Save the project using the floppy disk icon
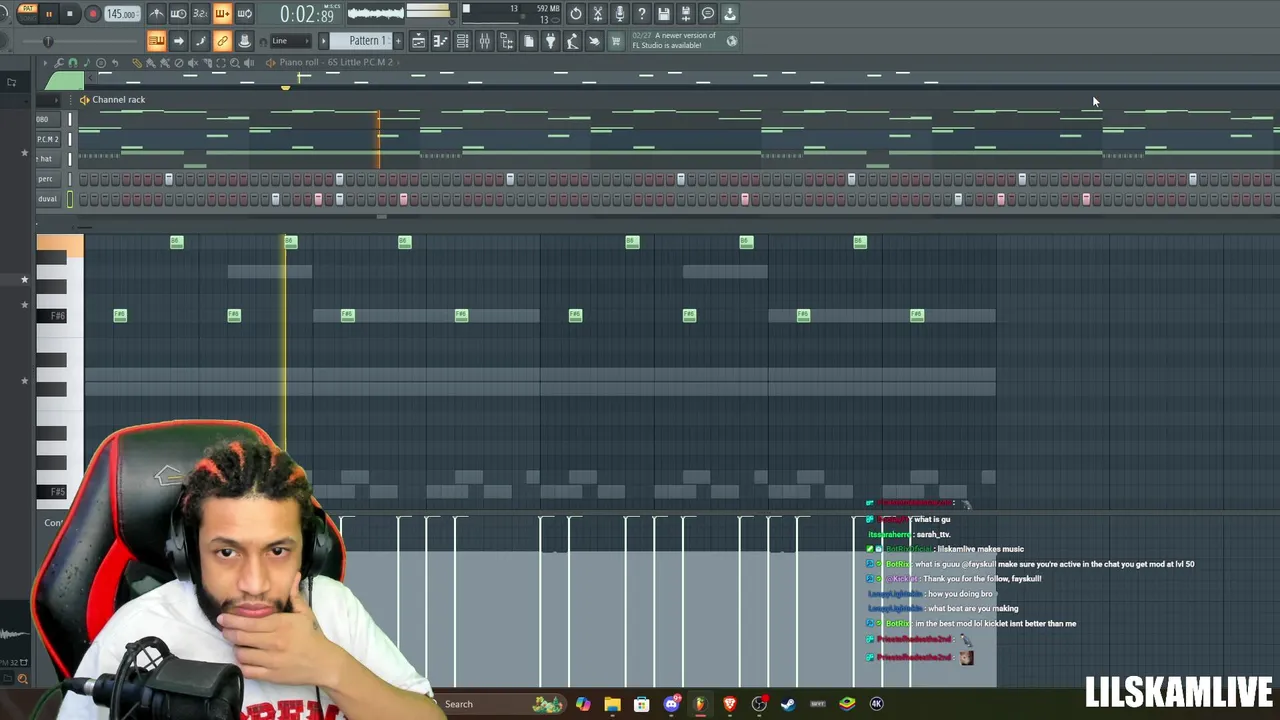1280x720 pixels. pyautogui.click(x=664, y=14)
